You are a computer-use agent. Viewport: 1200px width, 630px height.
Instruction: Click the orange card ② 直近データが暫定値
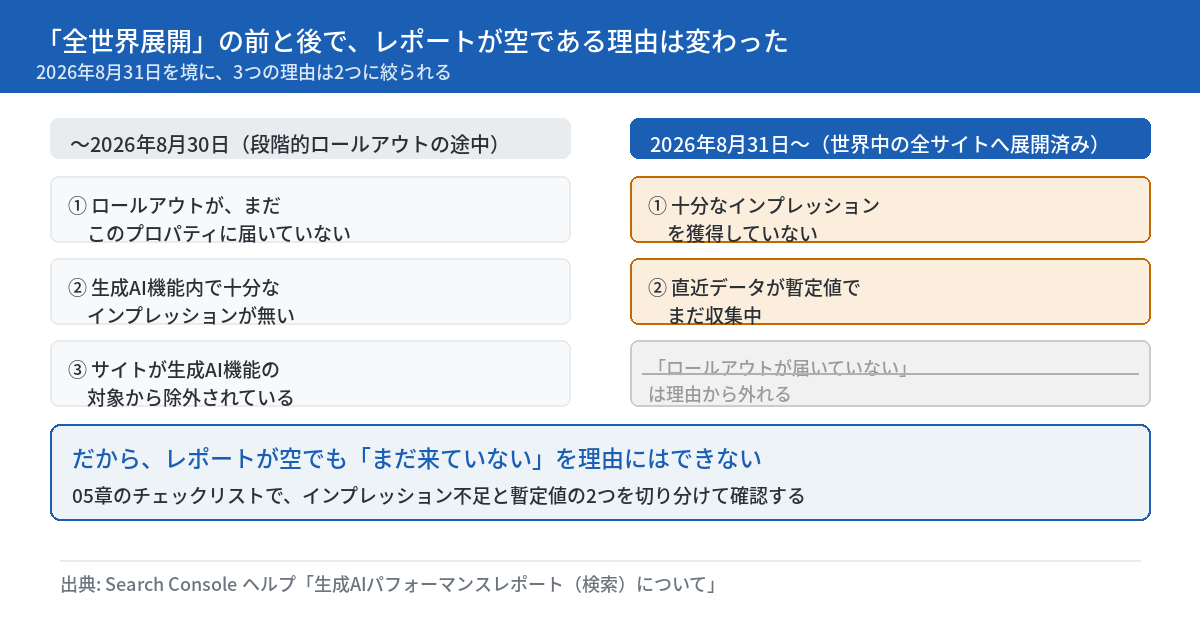pyautogui.click(x=890, y=292)
